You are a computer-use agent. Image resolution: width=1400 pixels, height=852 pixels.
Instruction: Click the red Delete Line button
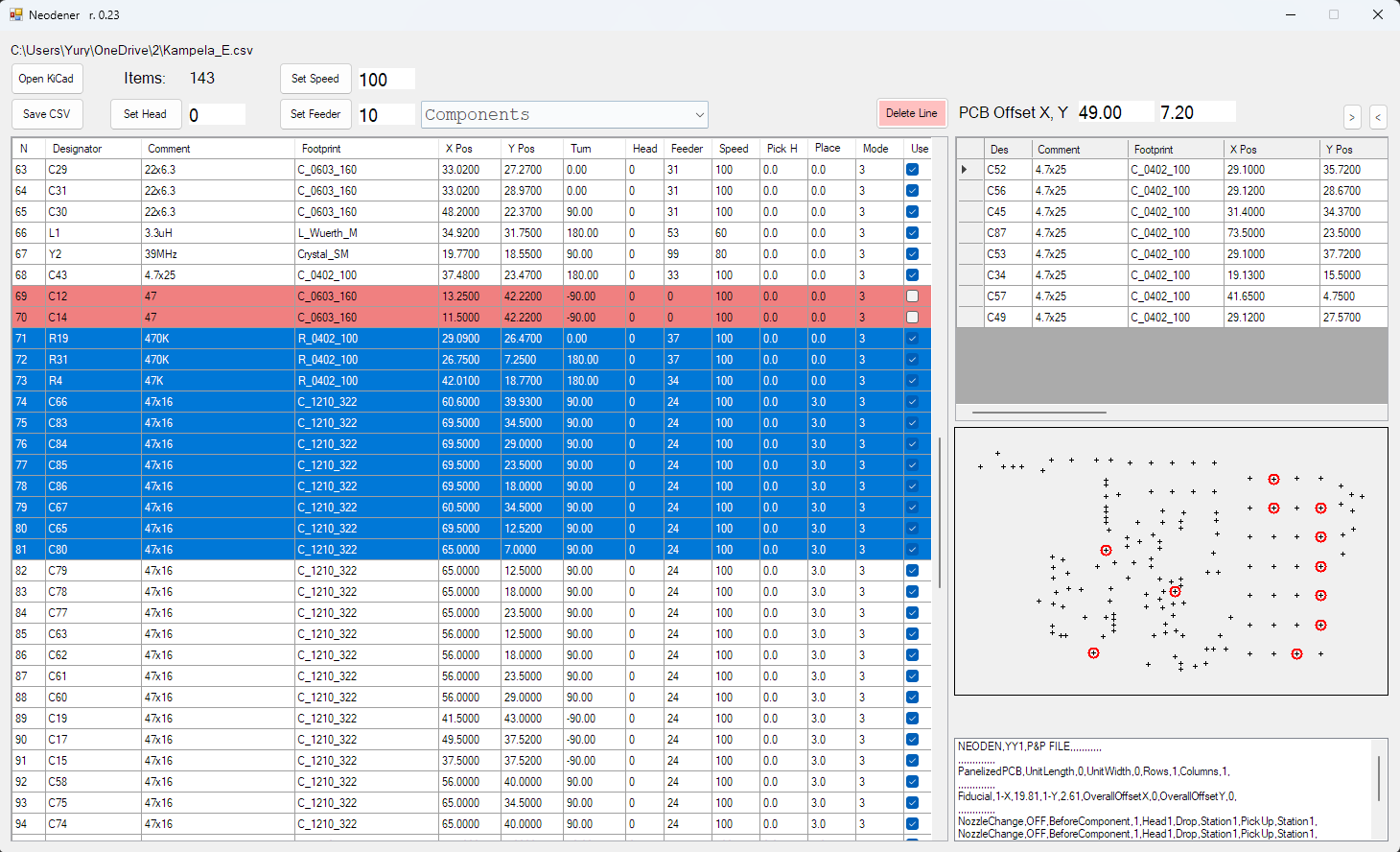[911, 113]
